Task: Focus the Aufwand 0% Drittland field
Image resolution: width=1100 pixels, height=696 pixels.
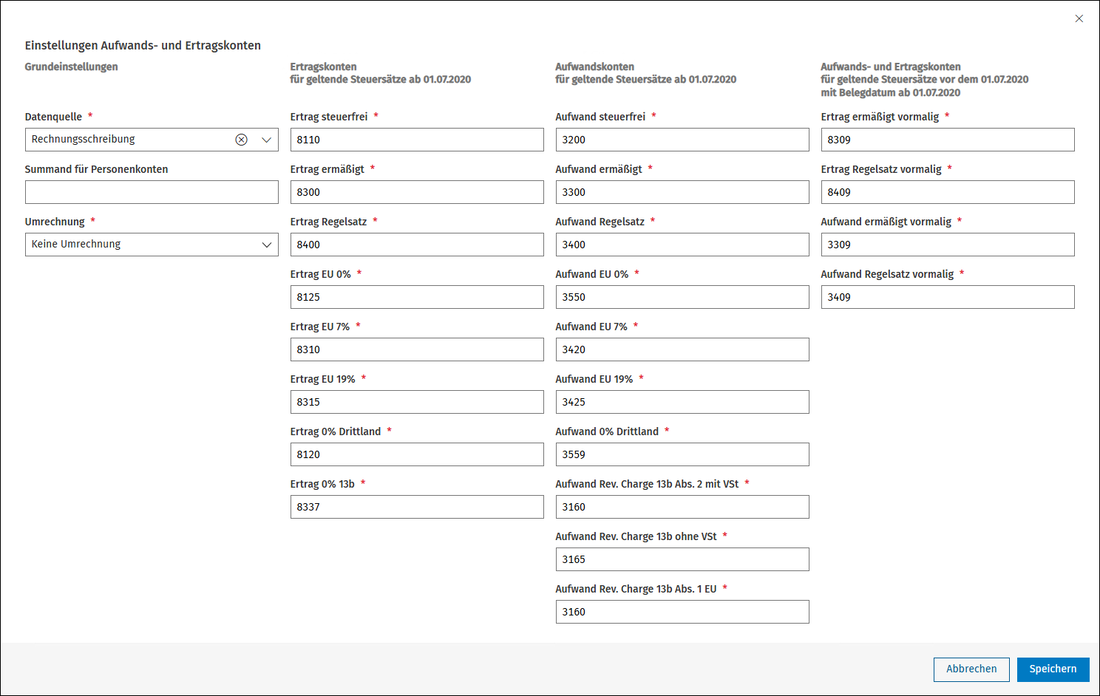Action: point(683,454)
